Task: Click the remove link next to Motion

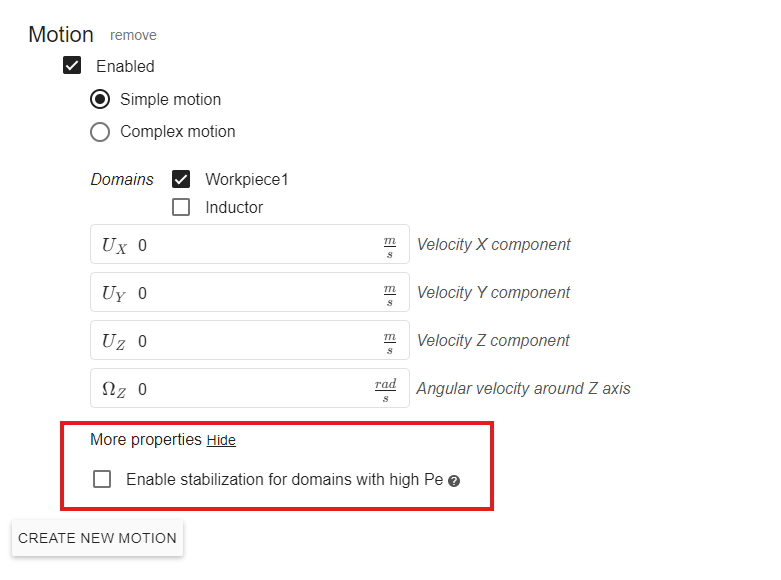Action: [x=133, y=35]
